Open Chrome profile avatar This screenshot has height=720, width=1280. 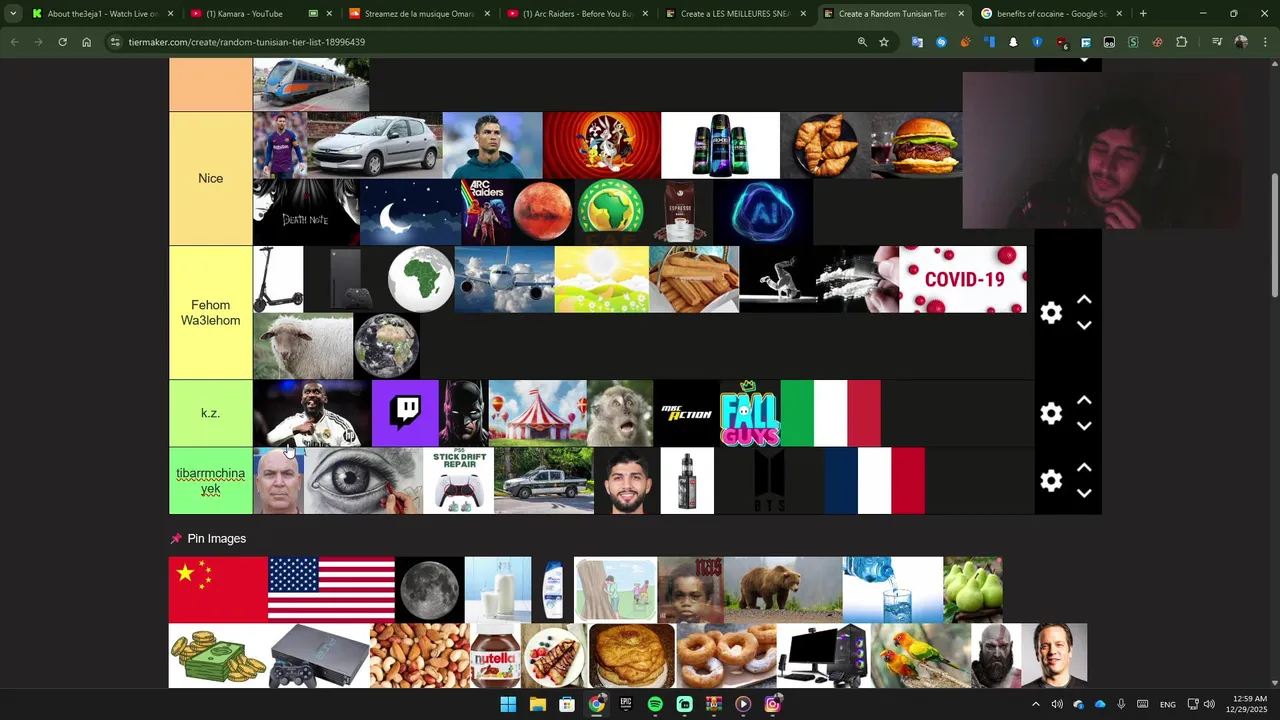(x=1241, y=42)
